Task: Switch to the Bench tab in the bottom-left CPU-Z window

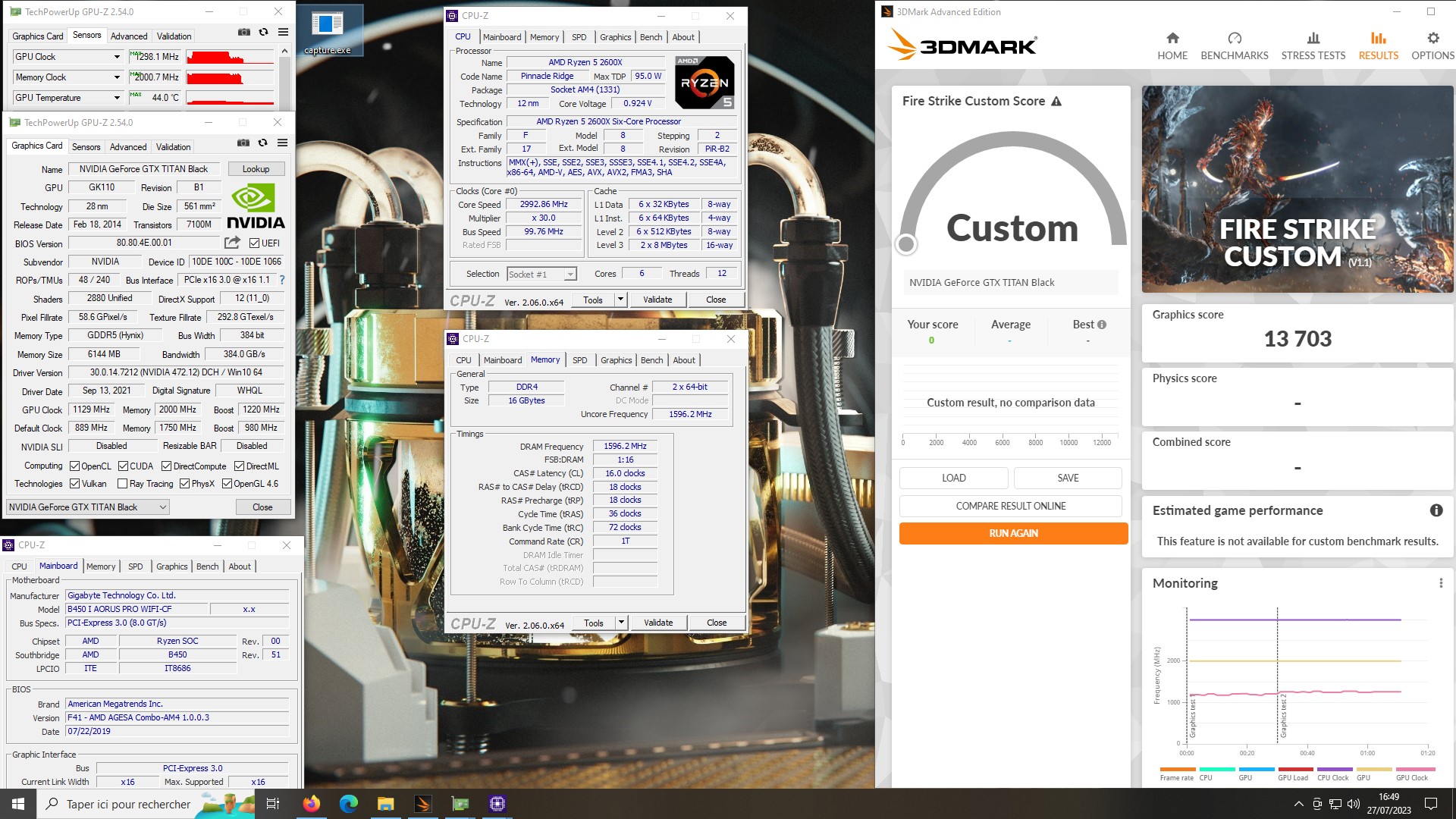Action: (x=207, y=566)
